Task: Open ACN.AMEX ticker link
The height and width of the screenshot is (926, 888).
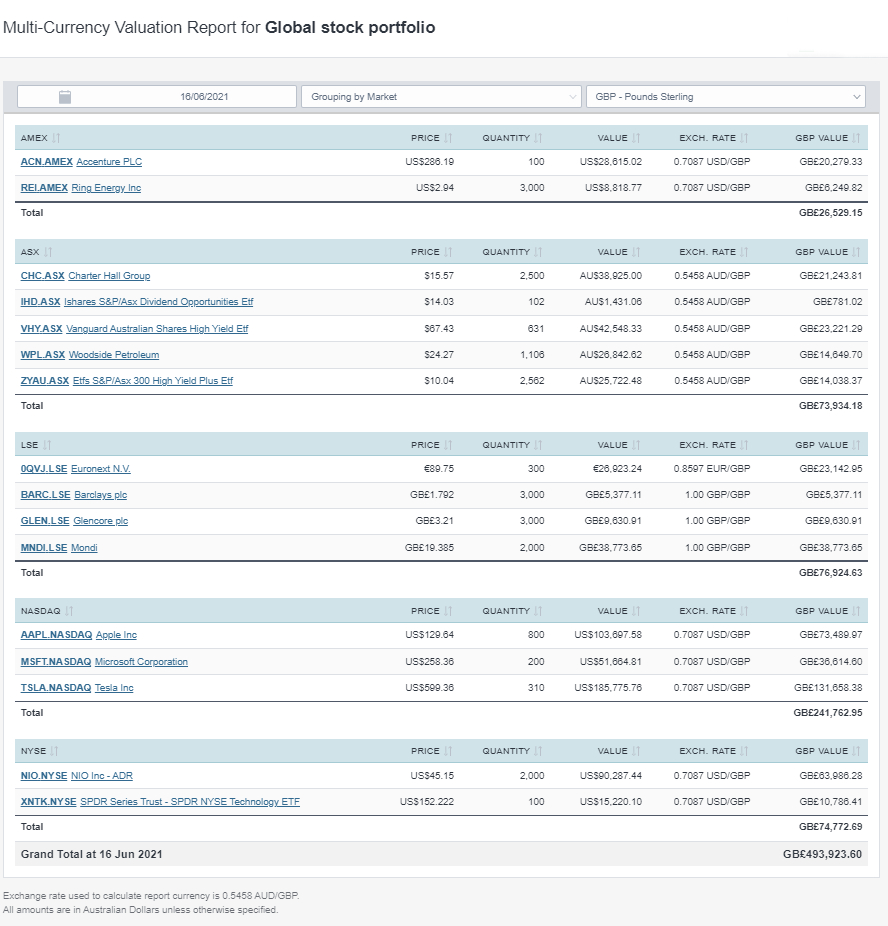Action: coord(47,162)
